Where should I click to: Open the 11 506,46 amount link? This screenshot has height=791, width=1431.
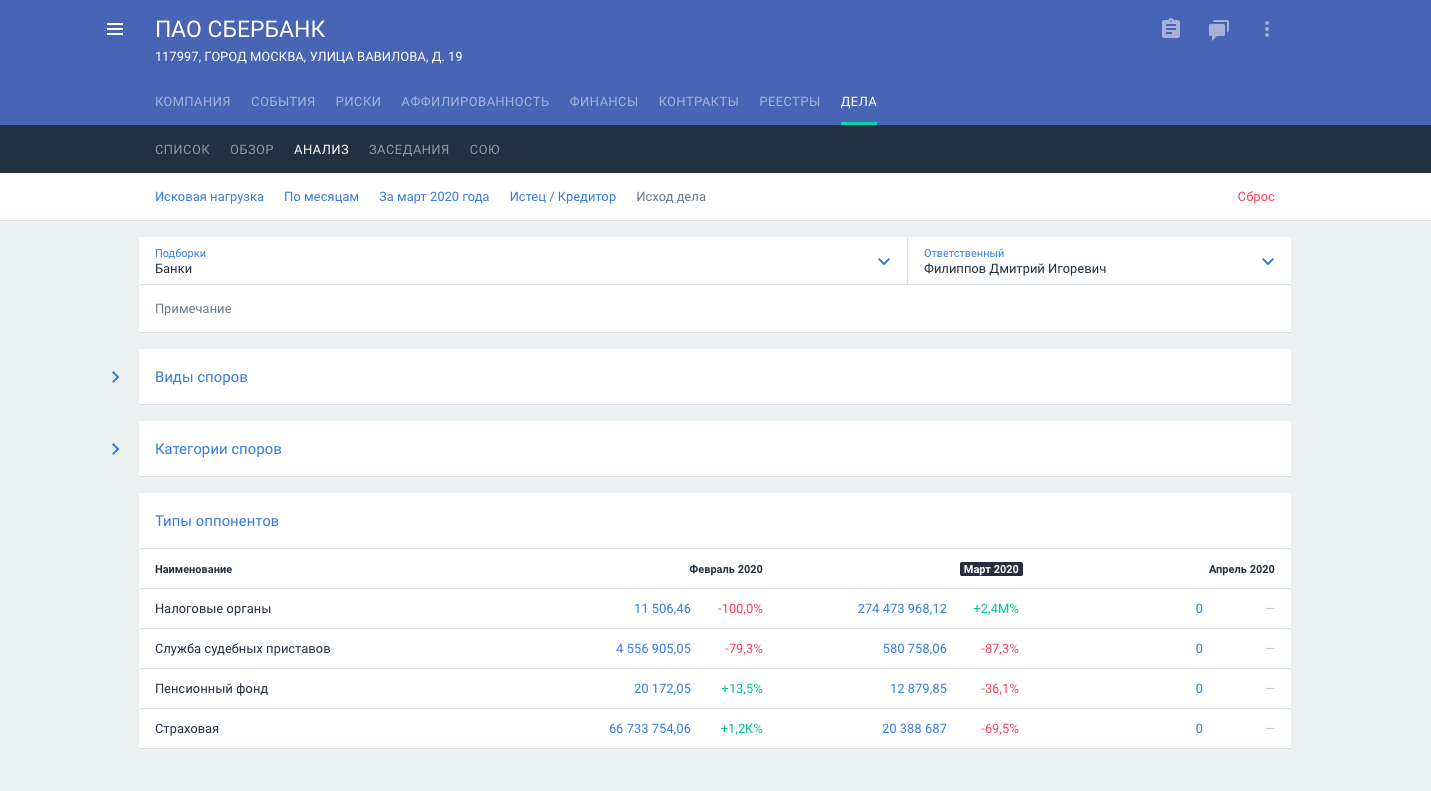point(662,609)
